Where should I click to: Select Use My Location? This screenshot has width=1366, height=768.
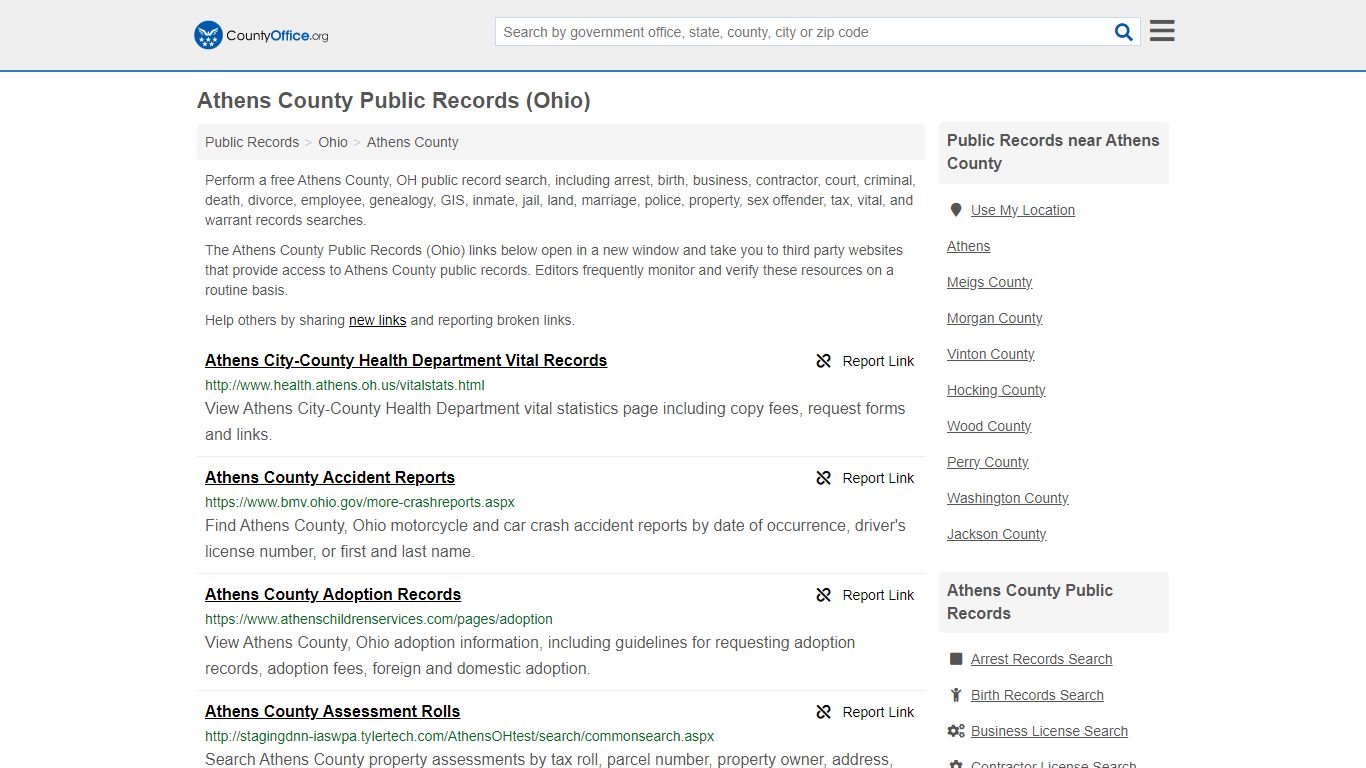(x=1023, y=210)
